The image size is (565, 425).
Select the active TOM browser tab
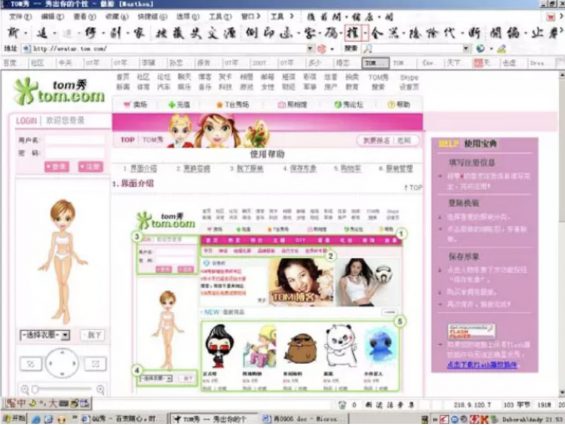[375, 63]
